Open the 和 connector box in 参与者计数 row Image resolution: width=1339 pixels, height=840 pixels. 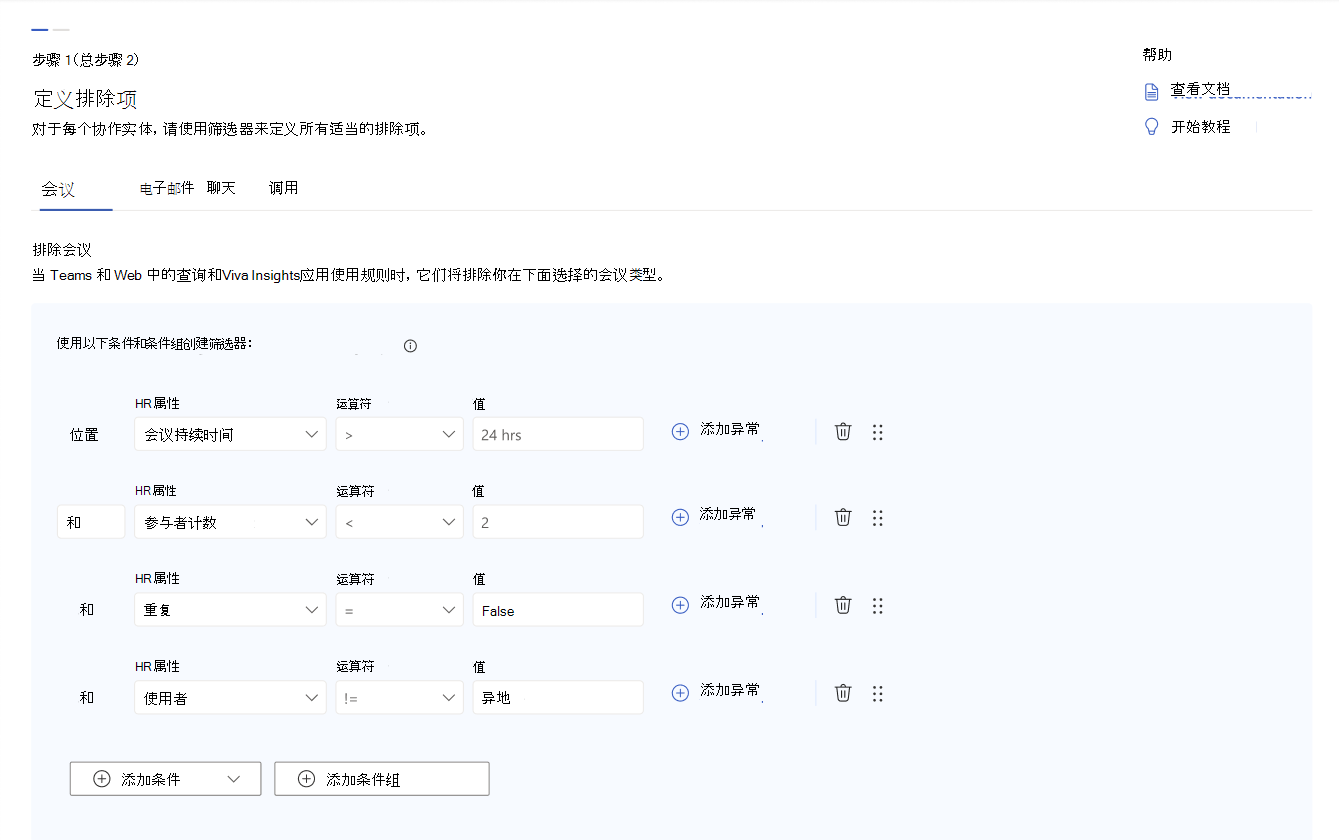click(x=91, y=522)
